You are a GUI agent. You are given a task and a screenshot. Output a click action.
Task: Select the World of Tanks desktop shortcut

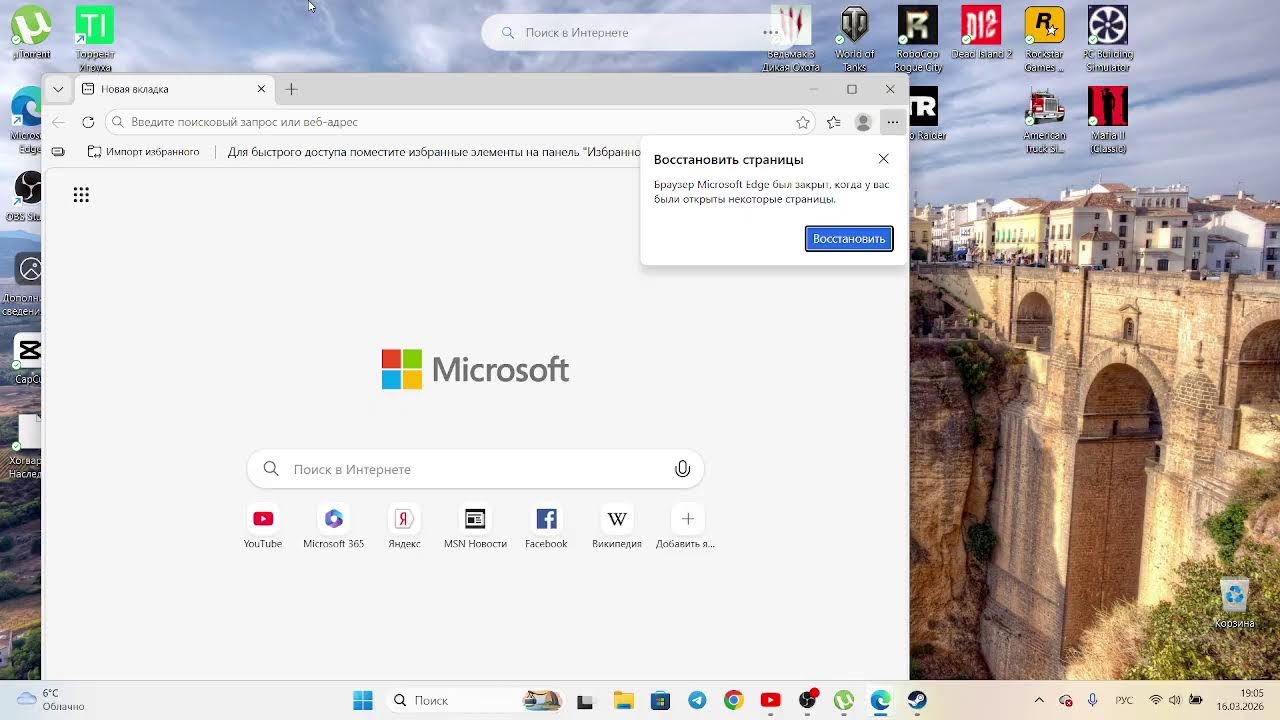pyautogui.click(x=855, y=40)
